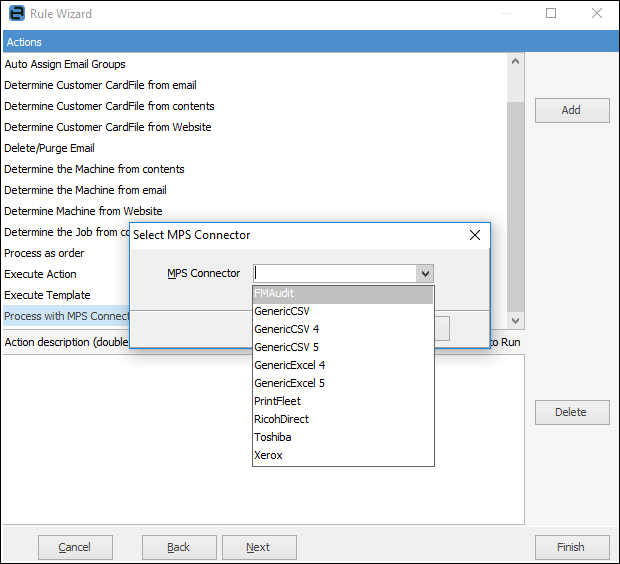Click the Finish button
Screen dimensions: 620x564
pos(572,547)
